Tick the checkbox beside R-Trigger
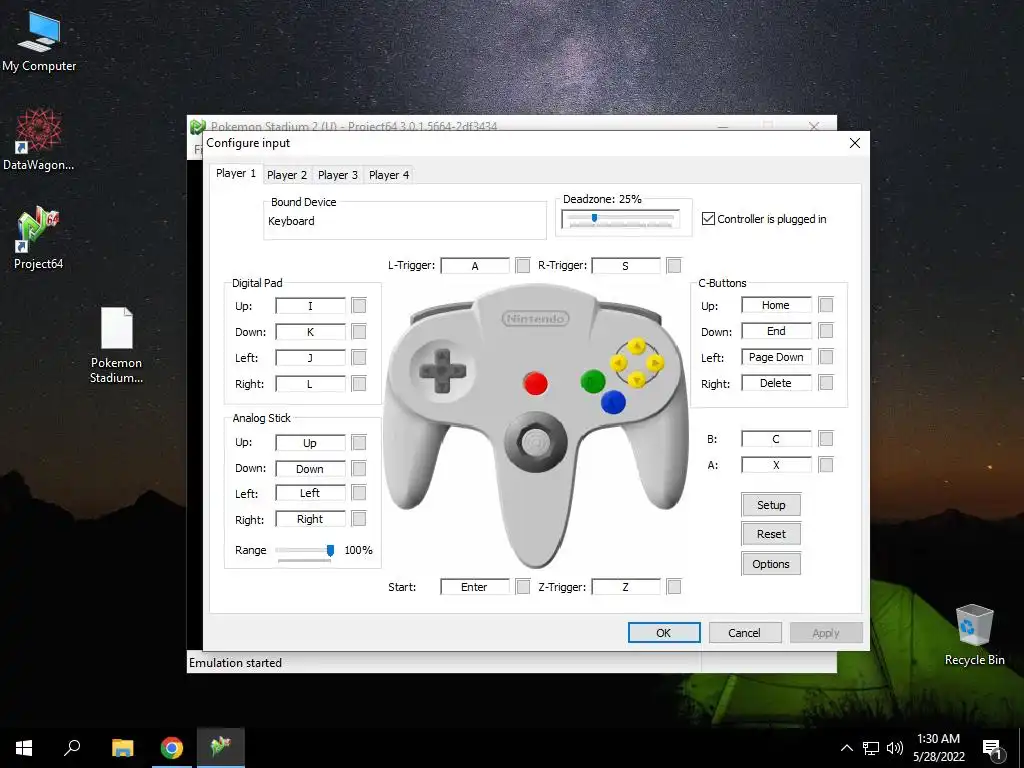This screenshot has height=768, width=1024. pos(674,265)
